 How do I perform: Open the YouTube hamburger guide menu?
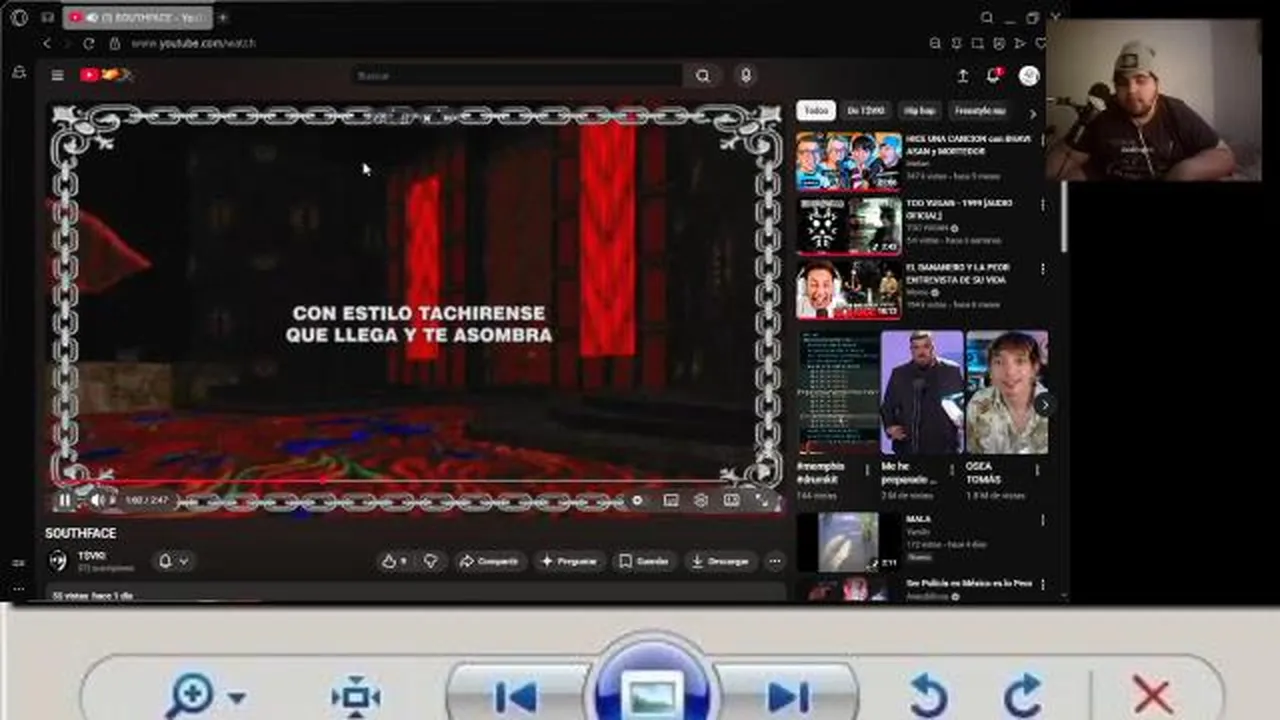pyautogui.click(x=57, y=75)
